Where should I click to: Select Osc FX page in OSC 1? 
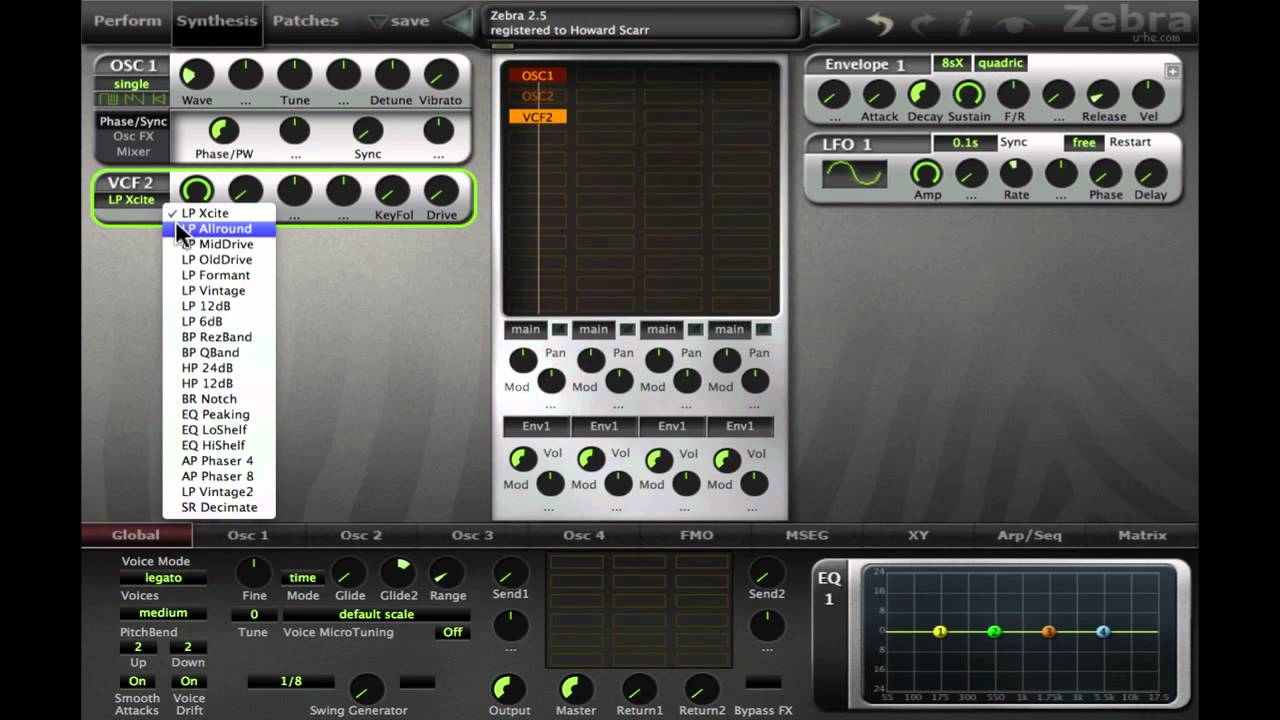pyautogui.click(x=133, y=136)
